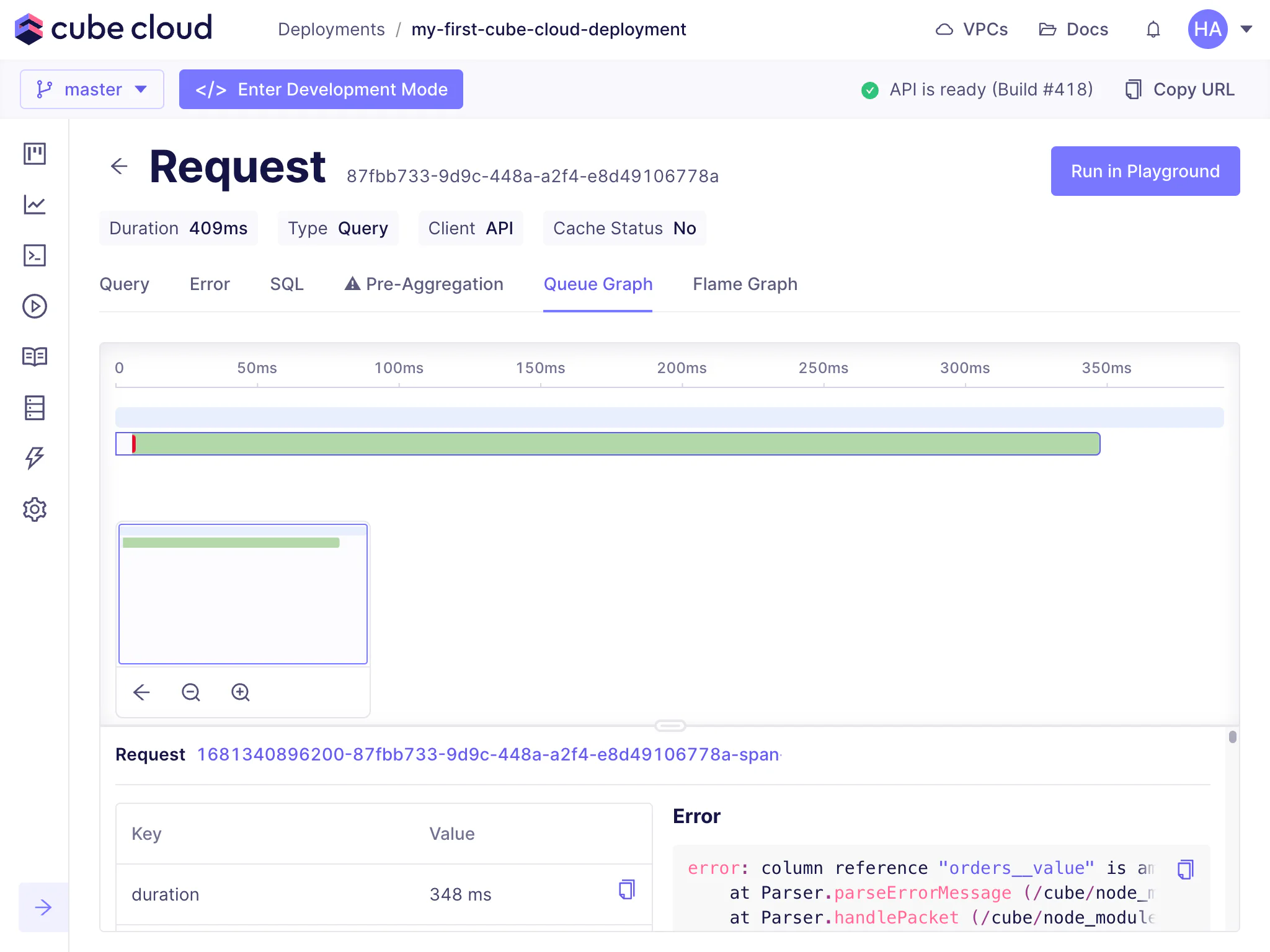The image size is (1270, 952).
Task: Zoom in on the queue graph minimap
Action: pyautogui.click(x=240, y=692)
